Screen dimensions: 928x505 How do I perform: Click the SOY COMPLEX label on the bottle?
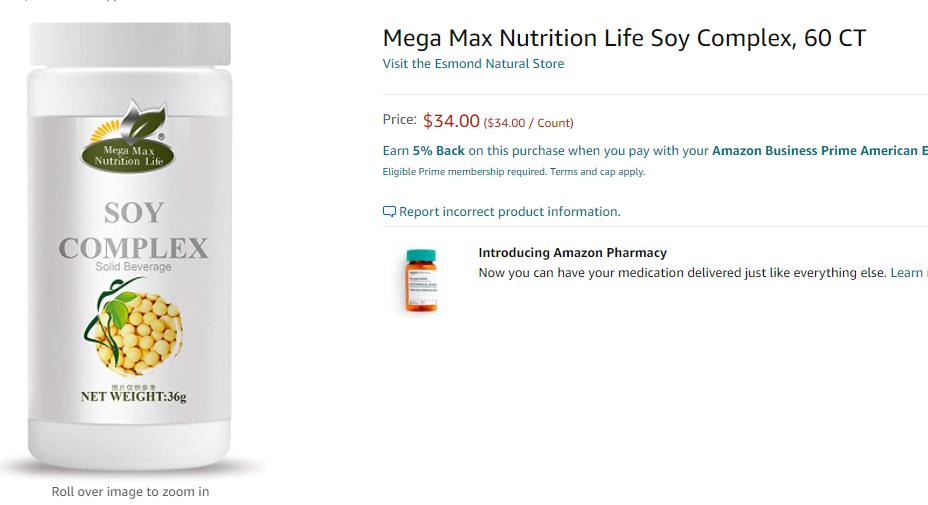tap(133, 232)
